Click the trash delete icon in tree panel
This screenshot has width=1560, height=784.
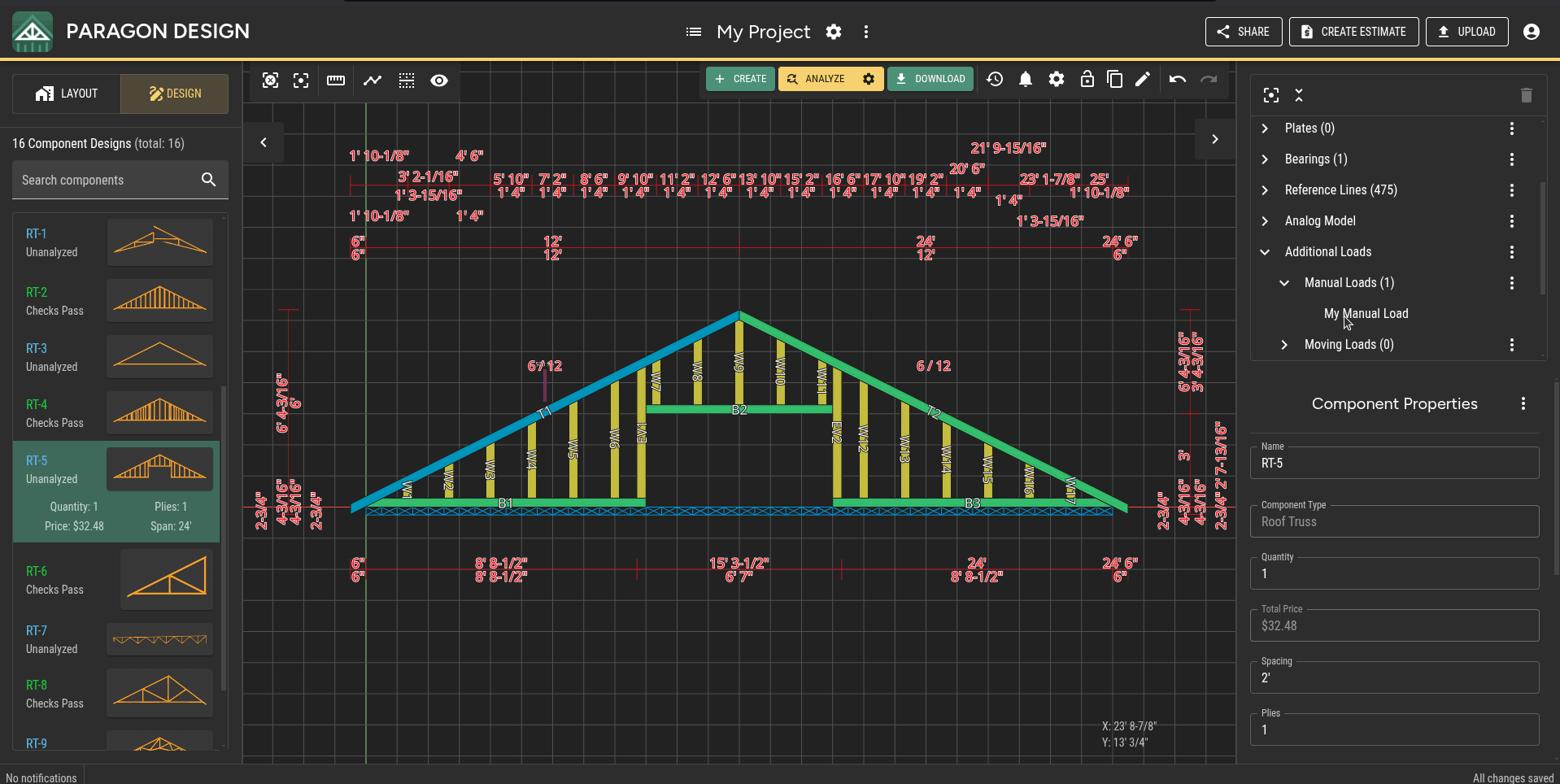(x=1527, y=95)
